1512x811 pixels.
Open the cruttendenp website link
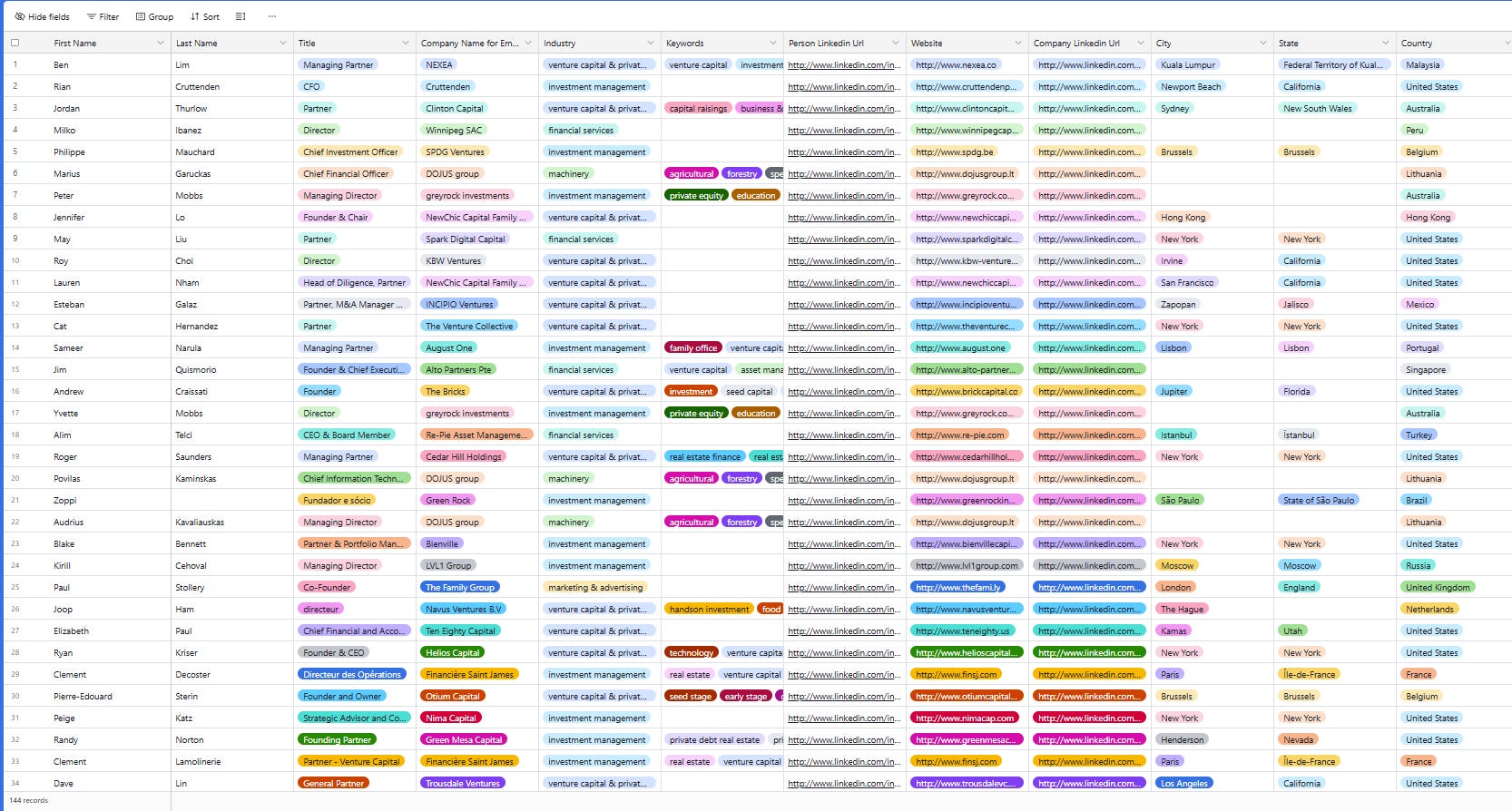(966, 87)
